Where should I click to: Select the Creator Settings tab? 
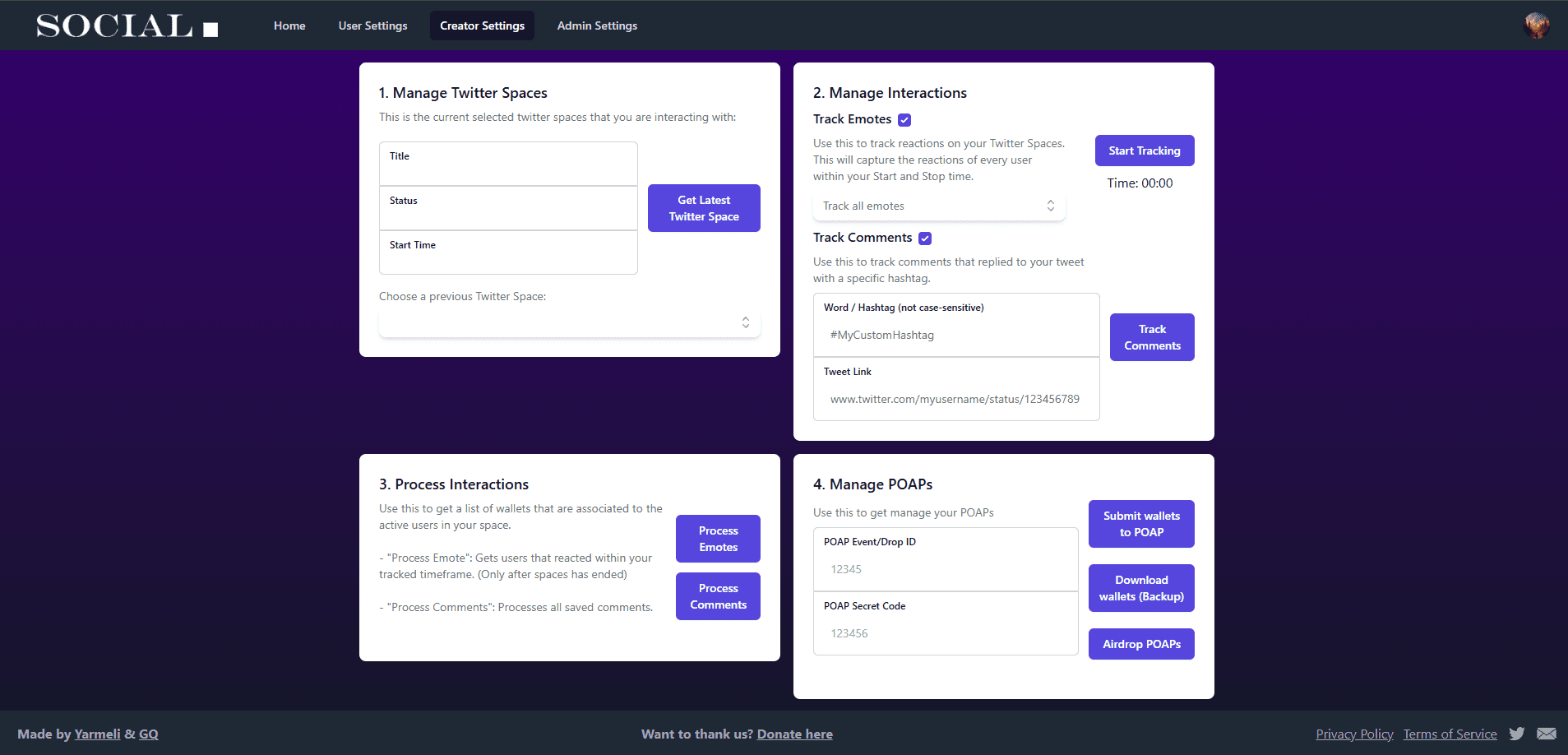[x=482, y=25]
